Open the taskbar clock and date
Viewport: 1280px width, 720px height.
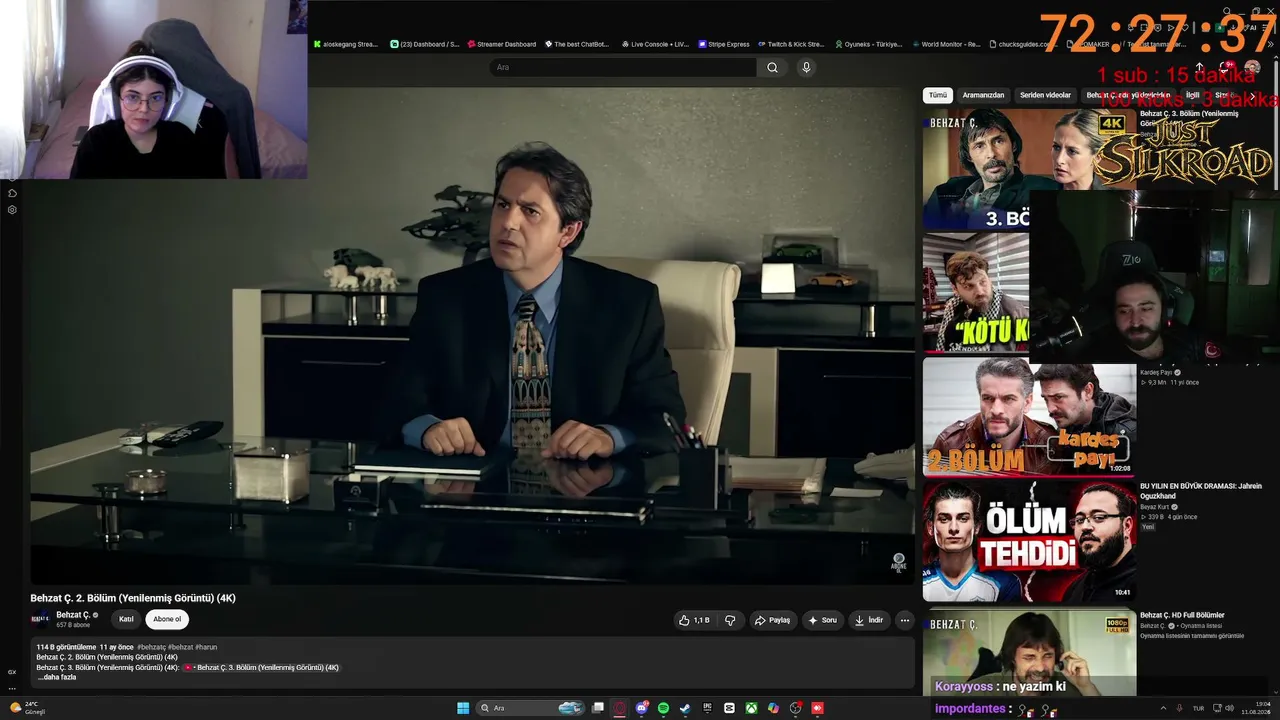pos(1254,708)
